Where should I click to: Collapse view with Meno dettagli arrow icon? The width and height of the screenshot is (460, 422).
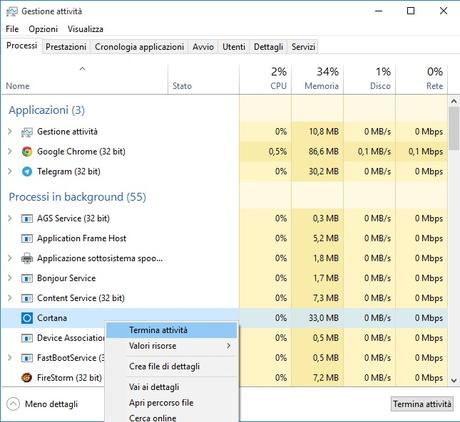[x=13, y=404]
